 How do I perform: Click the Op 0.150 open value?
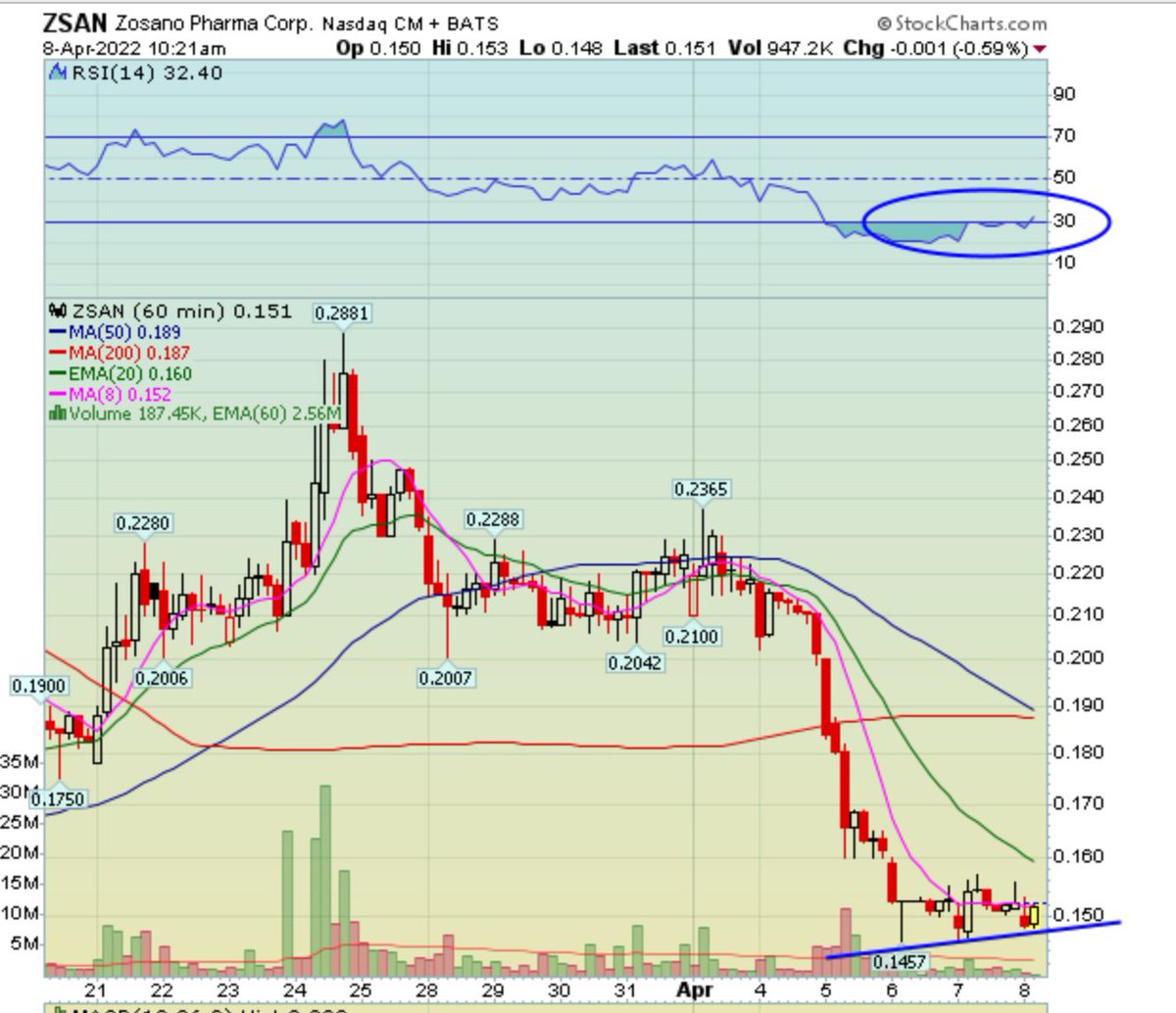pos(378,49)
